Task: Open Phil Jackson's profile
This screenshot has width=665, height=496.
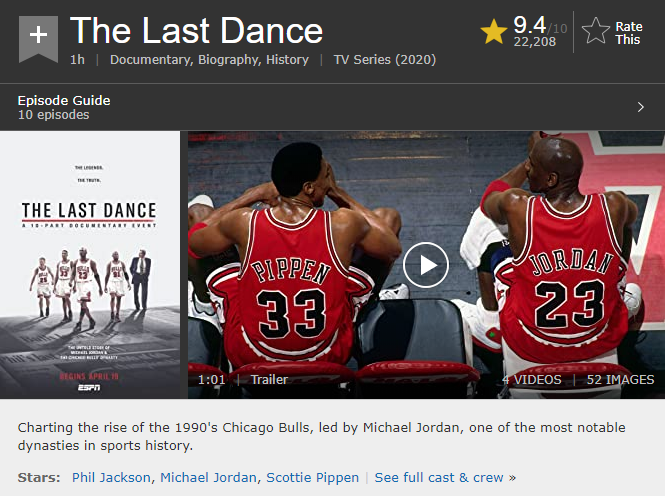Action: pos(111,477)
